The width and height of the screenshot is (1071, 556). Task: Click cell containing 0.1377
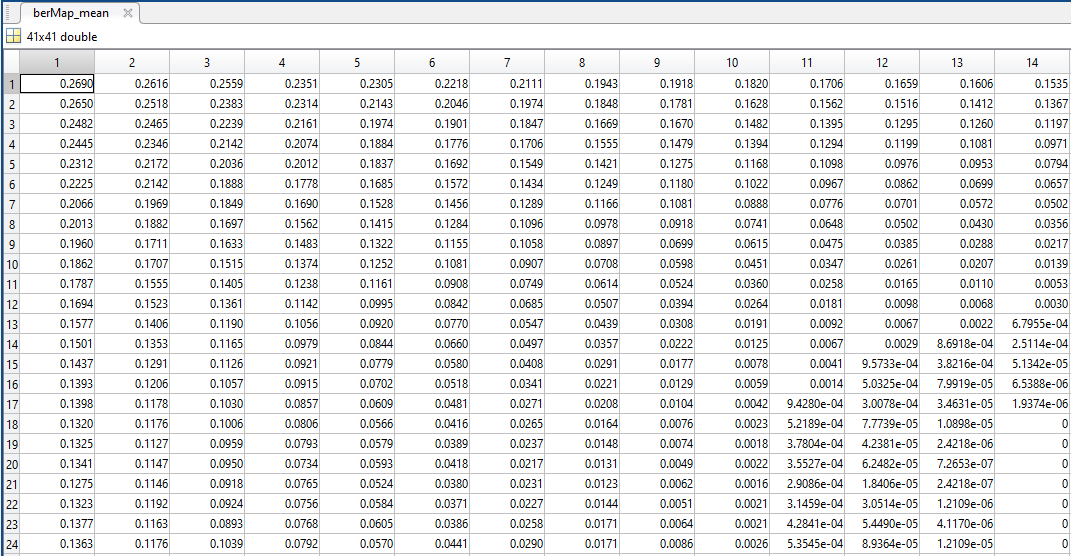(x=57, y=523)
